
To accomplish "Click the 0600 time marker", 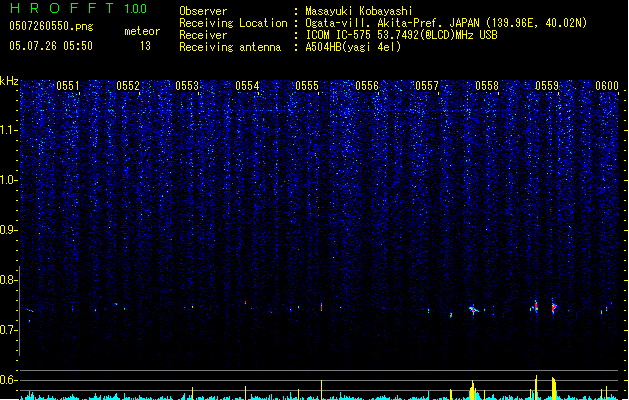I will (607, 86).
